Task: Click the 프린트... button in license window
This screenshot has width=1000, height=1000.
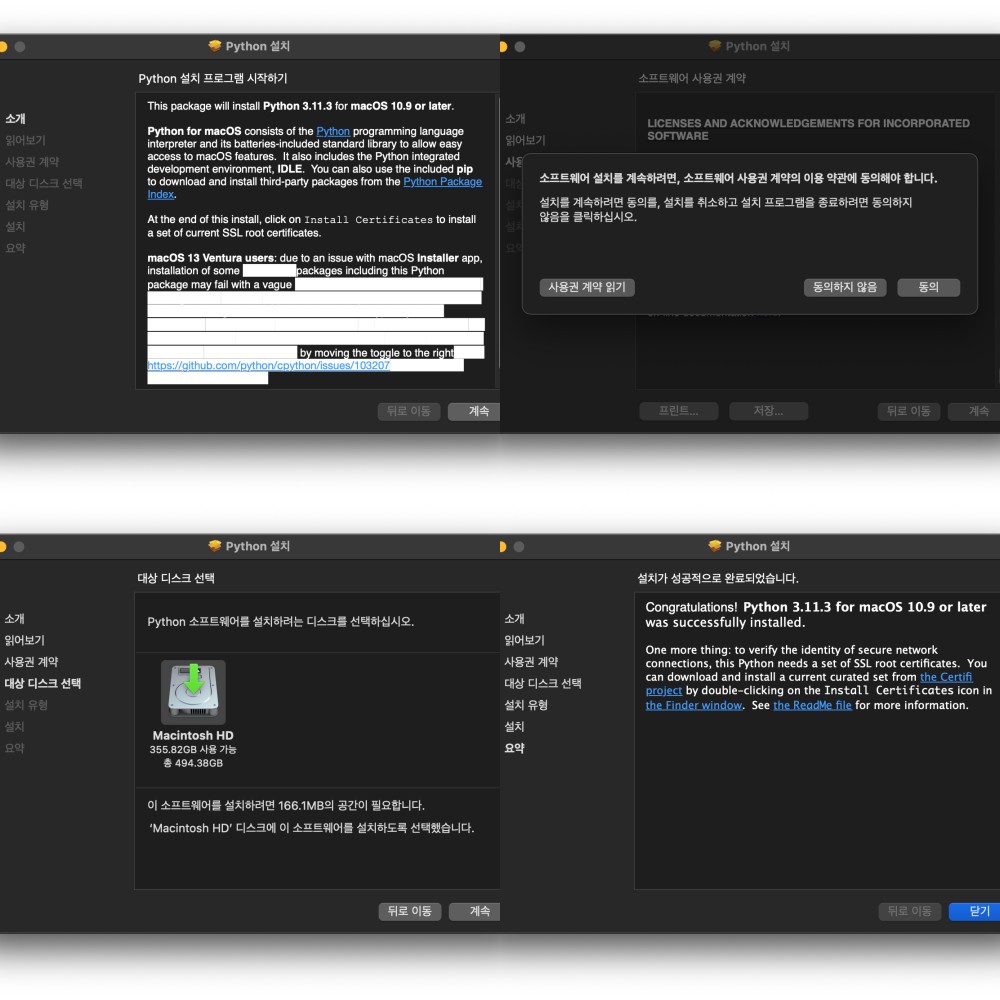Action: 679,411
